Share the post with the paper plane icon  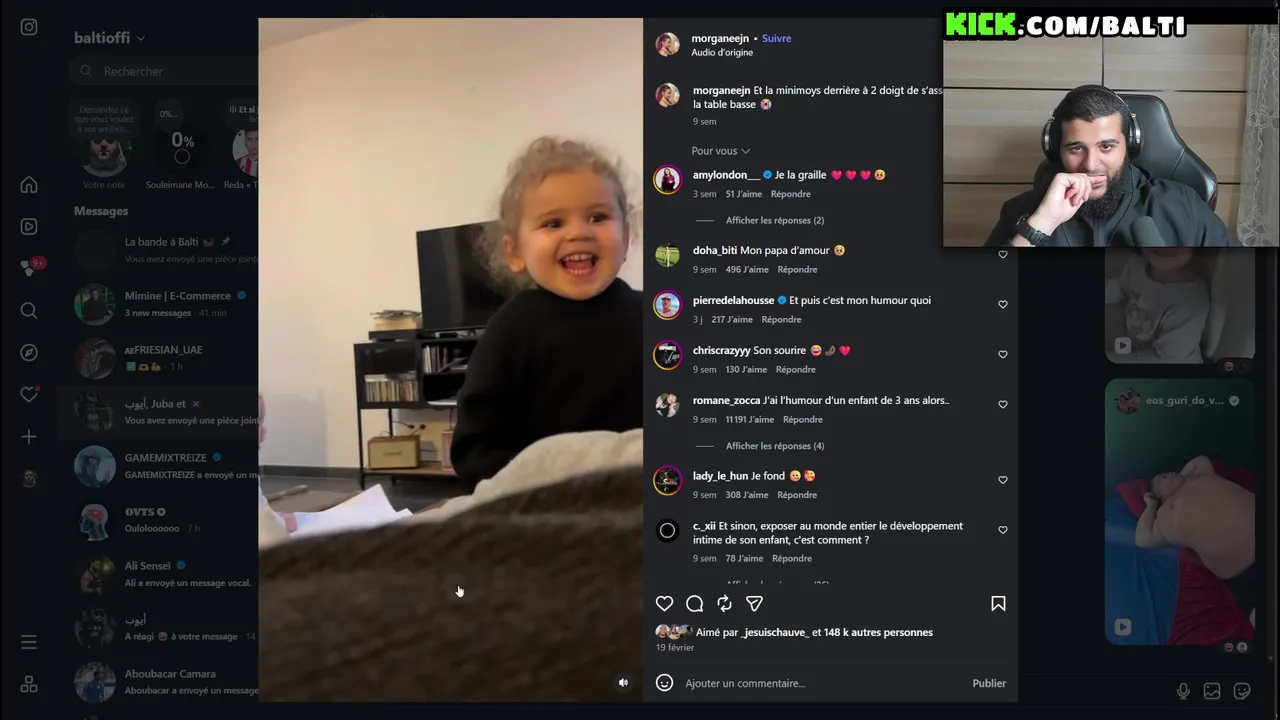pyautogui.click(x=754, y=603)
